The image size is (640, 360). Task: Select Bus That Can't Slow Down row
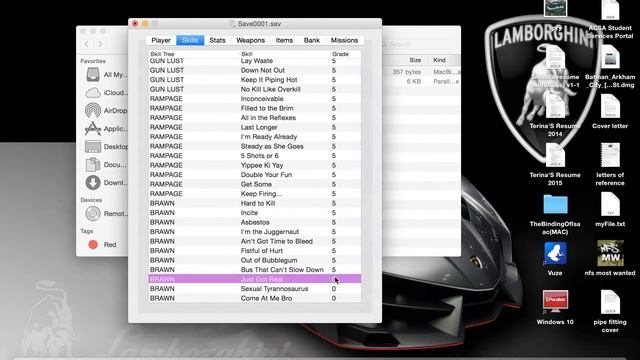tap(255, 269)
